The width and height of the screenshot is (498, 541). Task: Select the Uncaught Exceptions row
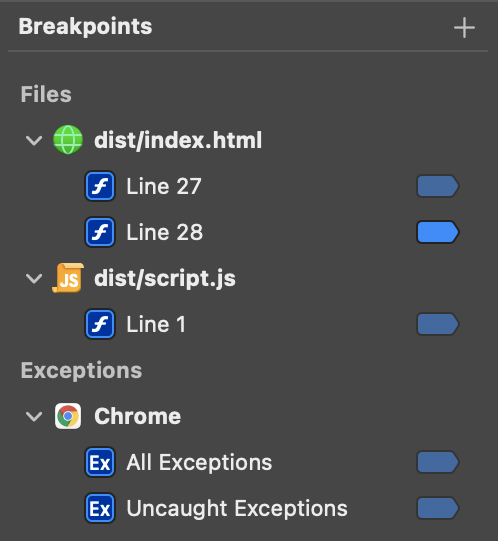(237, 508)
